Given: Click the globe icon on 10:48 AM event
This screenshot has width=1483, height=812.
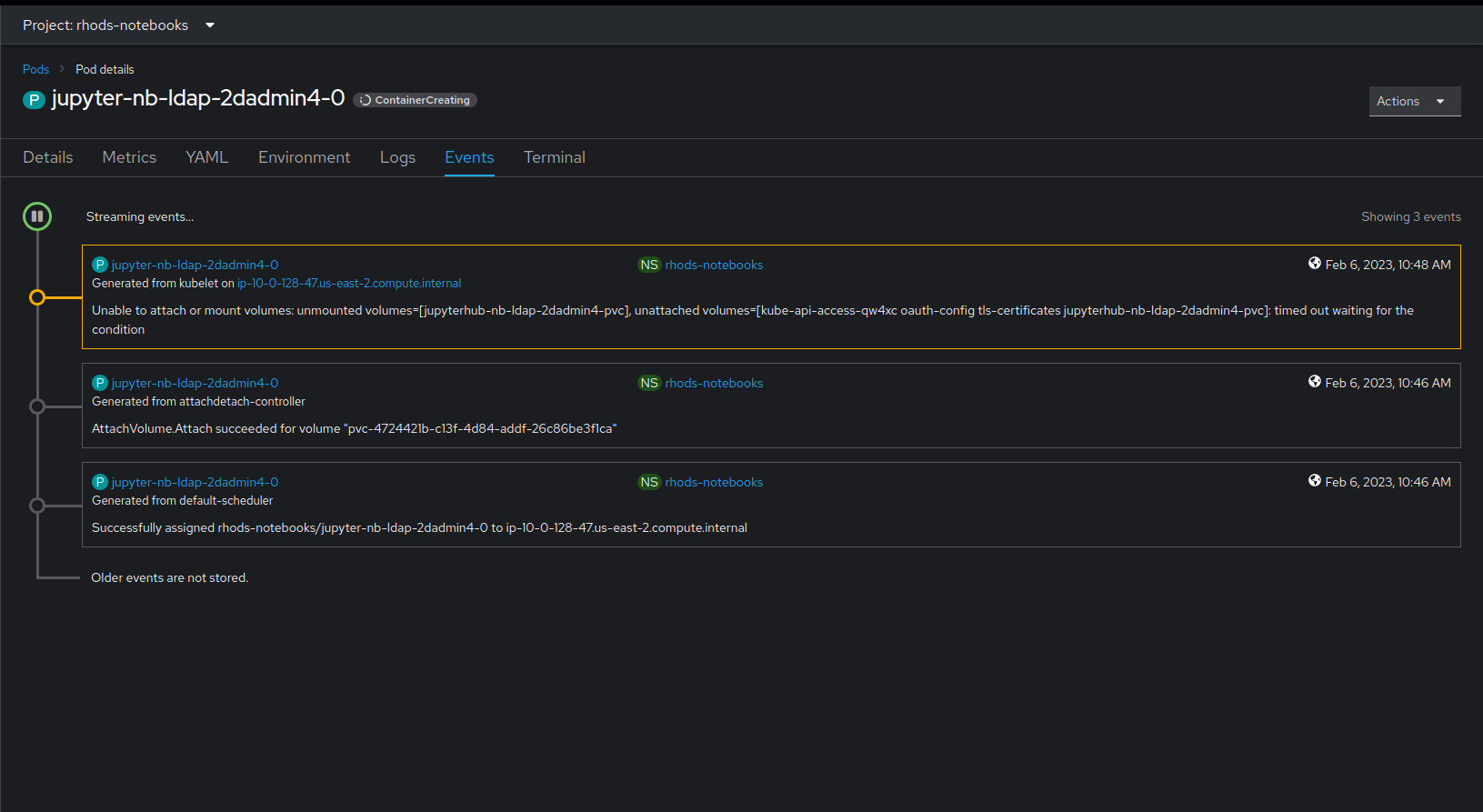Looking at the screenshot, I should pyautogui.click(x=1314, y=264).
